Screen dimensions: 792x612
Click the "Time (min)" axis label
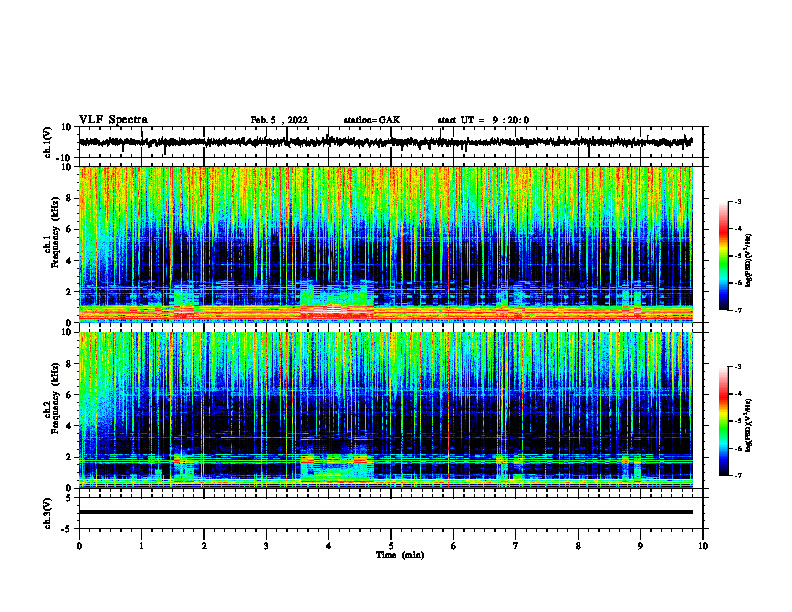pos(400,555)
